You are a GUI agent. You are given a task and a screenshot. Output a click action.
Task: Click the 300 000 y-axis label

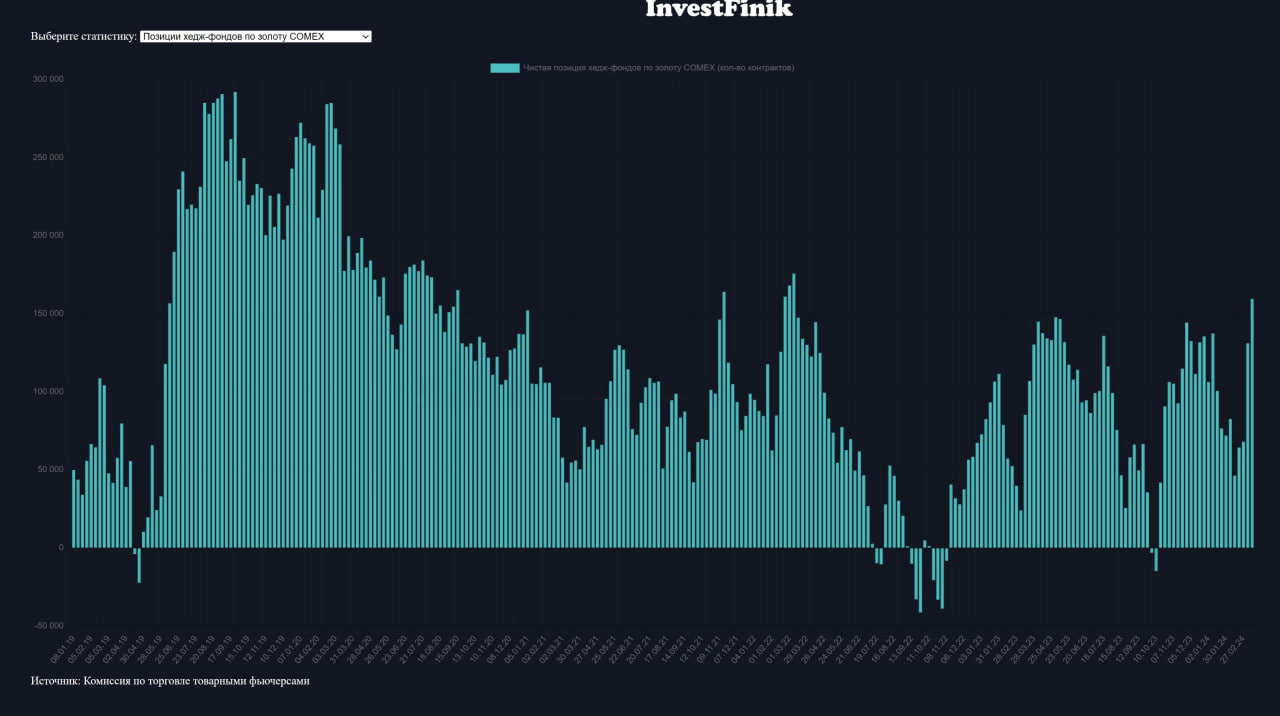click(48, 79)
